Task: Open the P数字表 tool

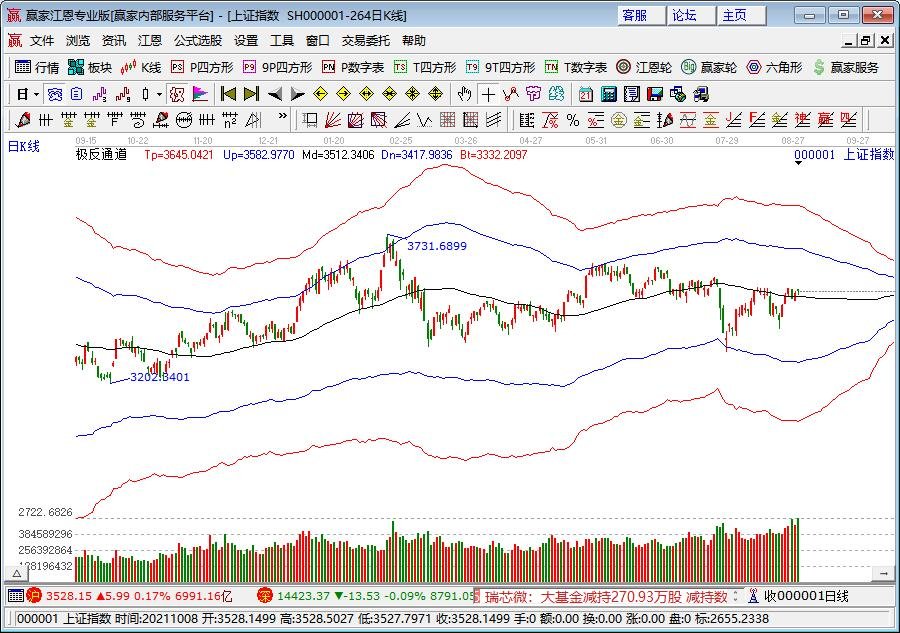Action: [353, 67]
